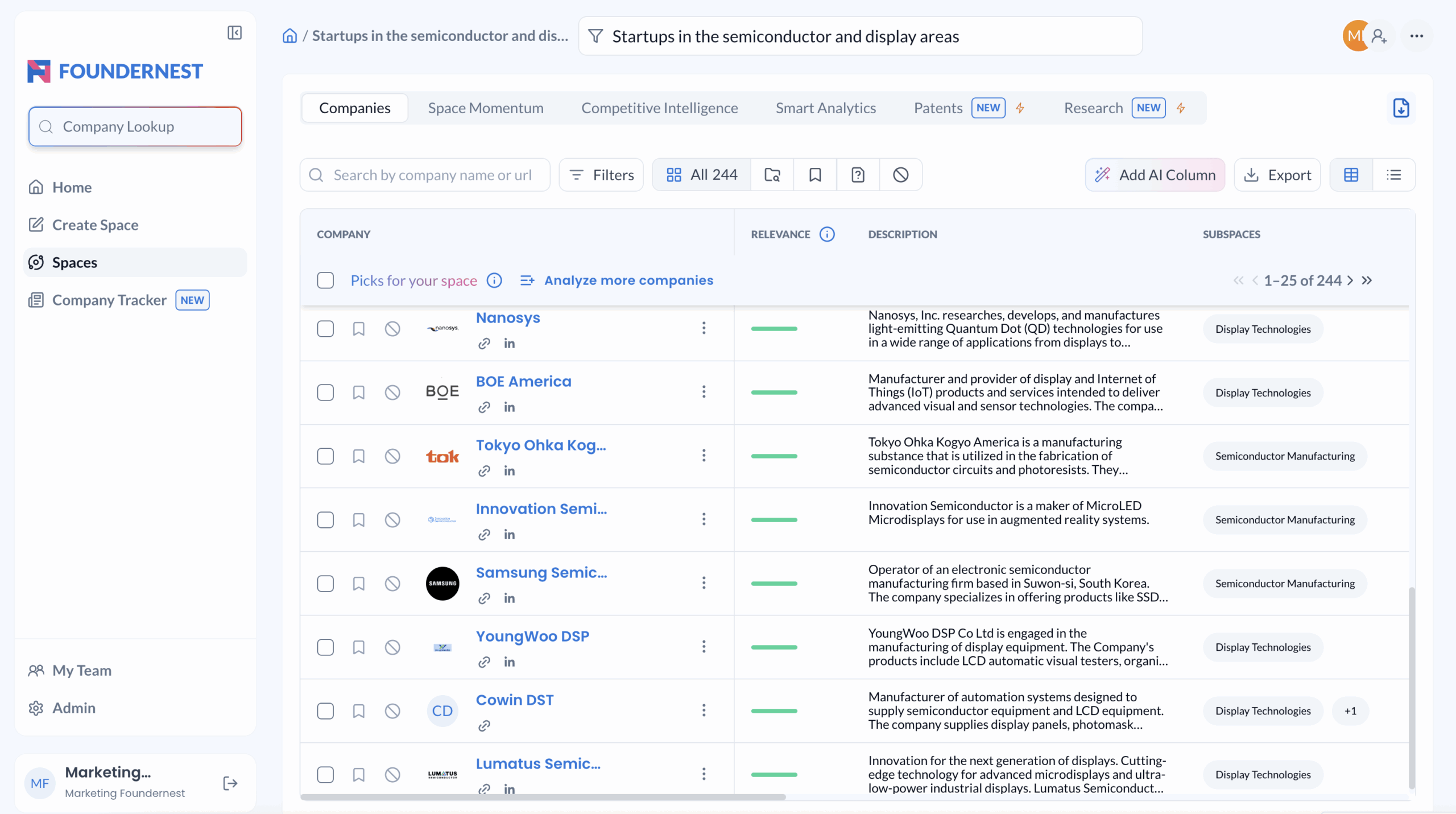Open BOE America row options menu
Screen dimensions: 1456x814
point(704,391)
